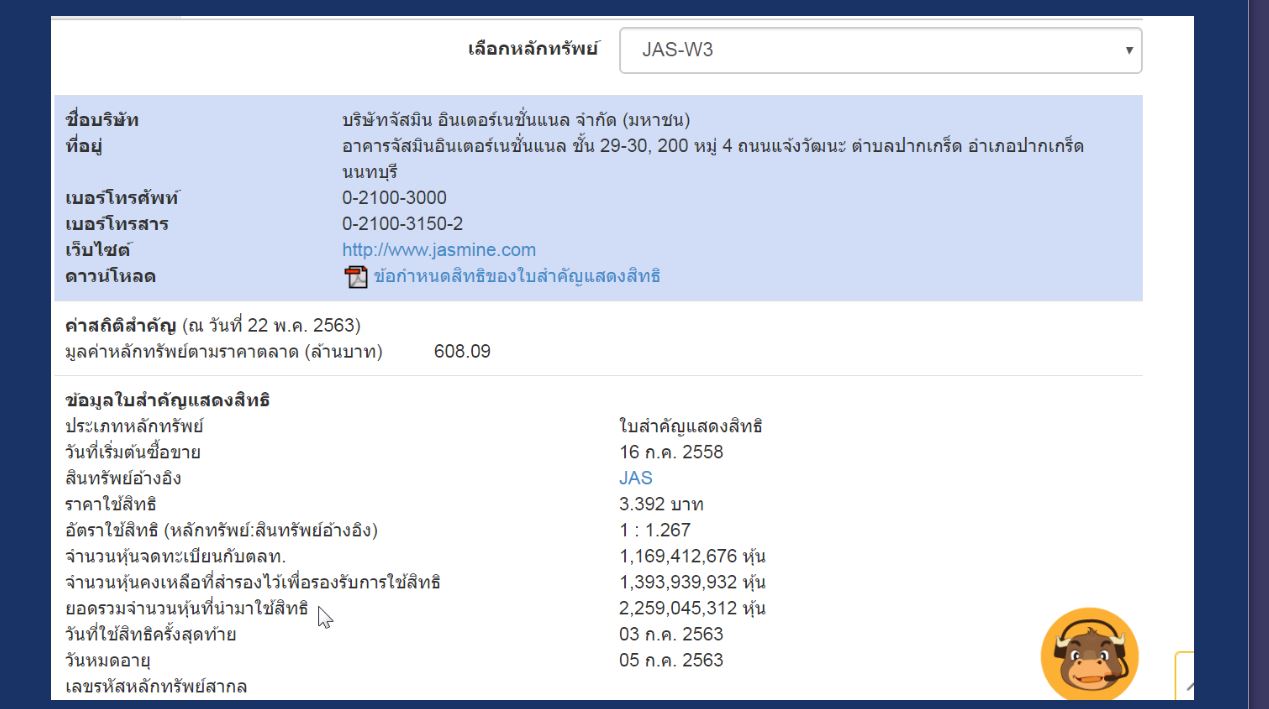The image size is (1269, 709).
Task: Select exercise price 3.392 บาท
Action: (661, 504)
